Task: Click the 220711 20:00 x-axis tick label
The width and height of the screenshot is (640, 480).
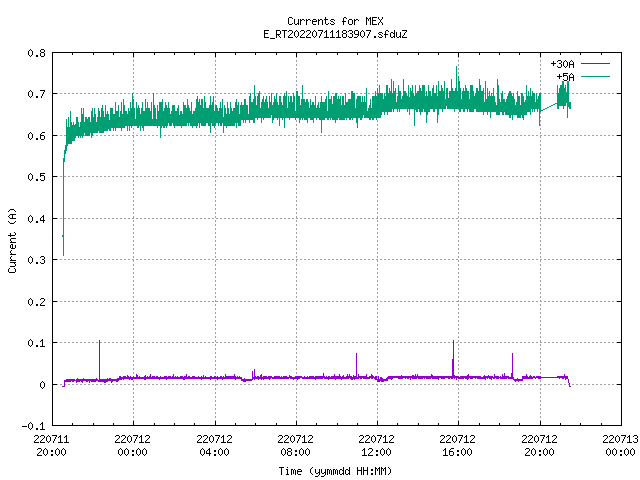Action: (51, 446)
